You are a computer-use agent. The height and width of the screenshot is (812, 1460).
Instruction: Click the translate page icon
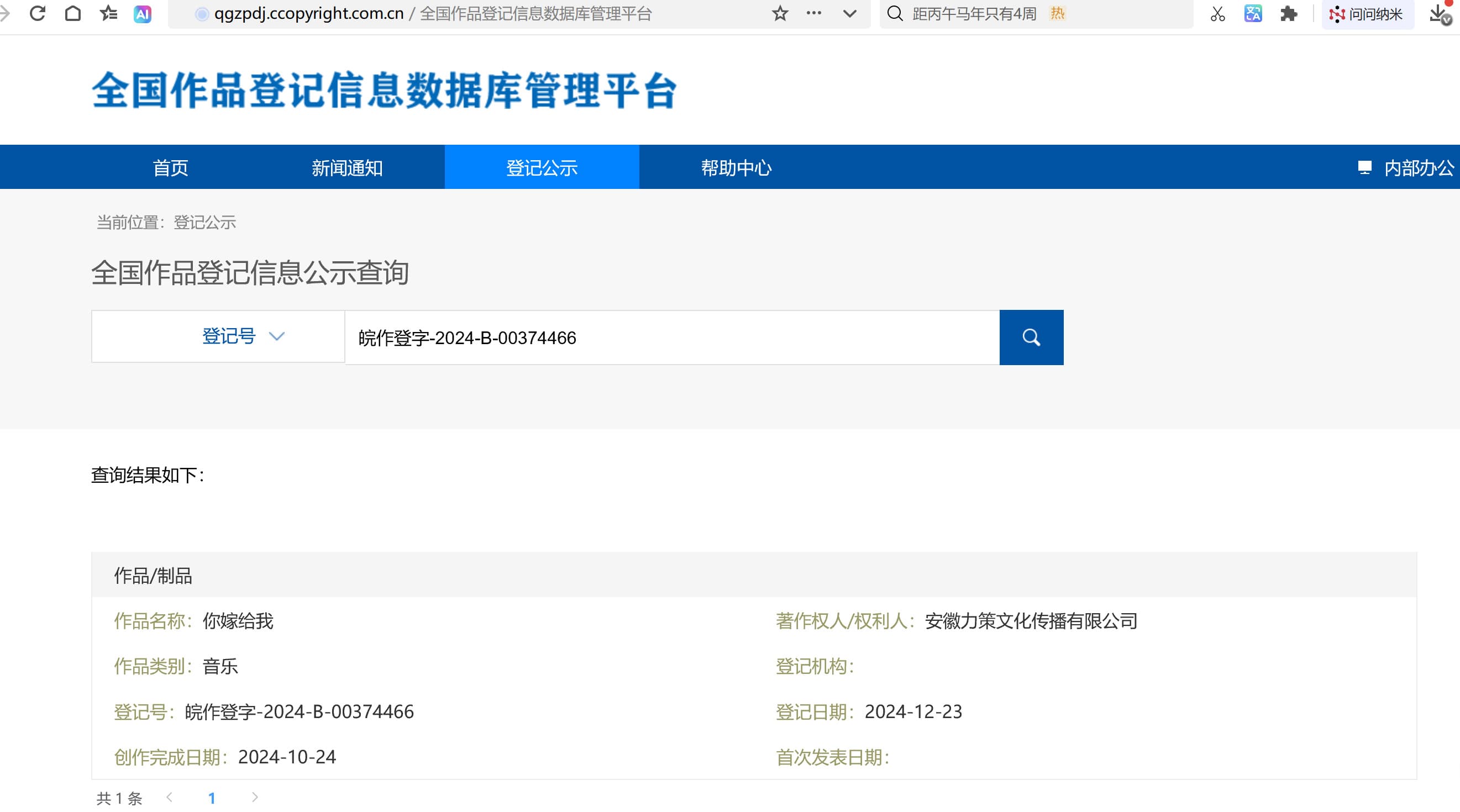click(1253, 14)
